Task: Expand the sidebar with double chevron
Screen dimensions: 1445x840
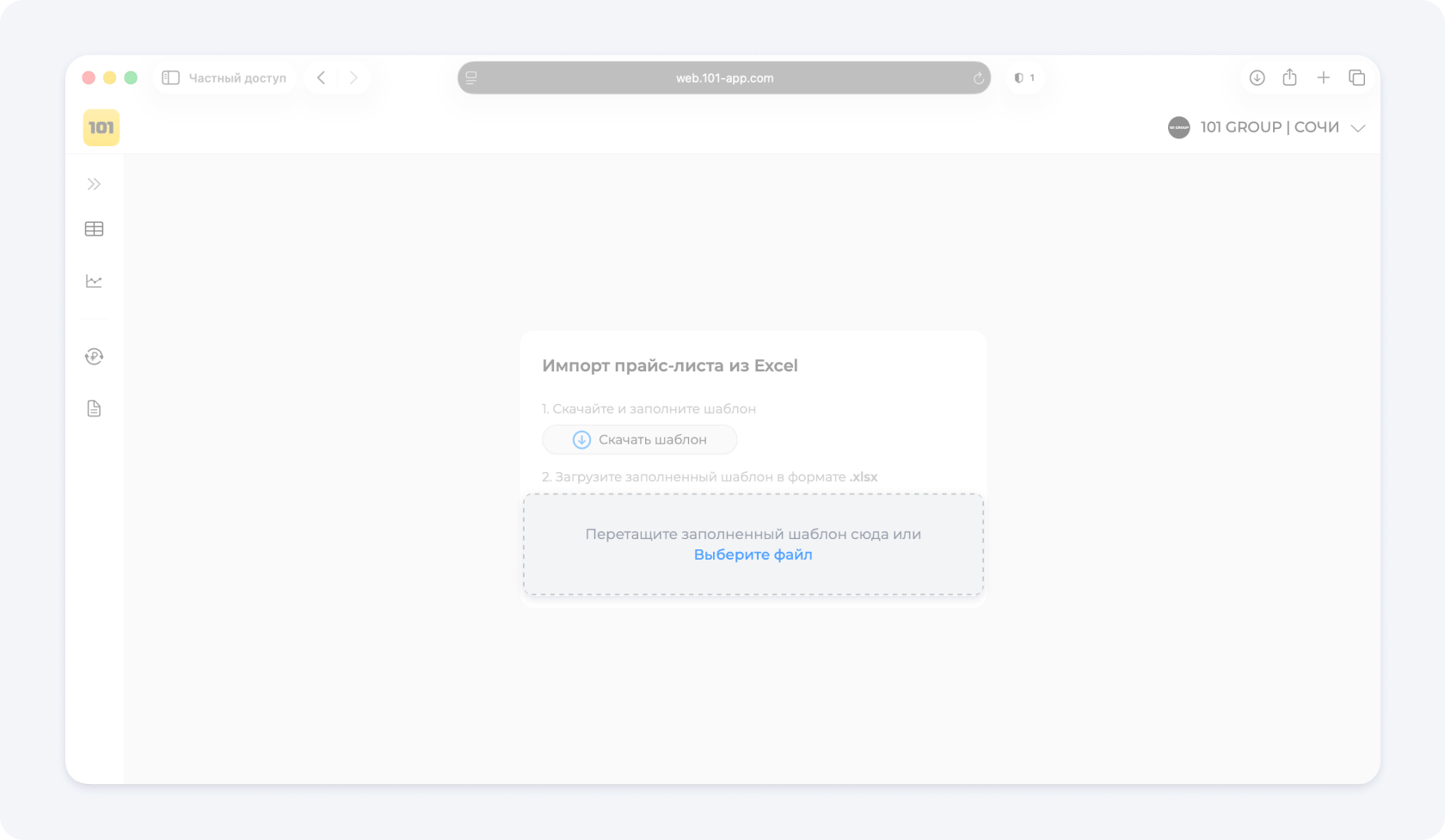Action: [94, 184]
